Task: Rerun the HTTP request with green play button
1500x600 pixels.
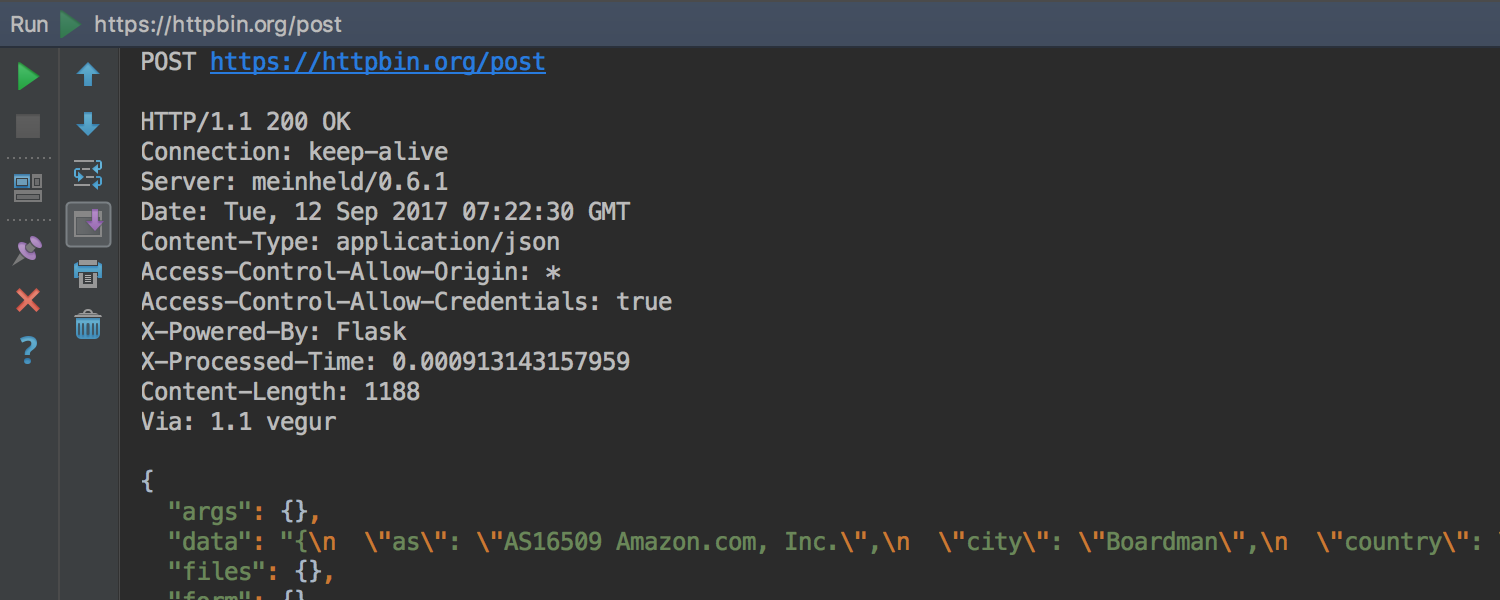Action: 28,76
